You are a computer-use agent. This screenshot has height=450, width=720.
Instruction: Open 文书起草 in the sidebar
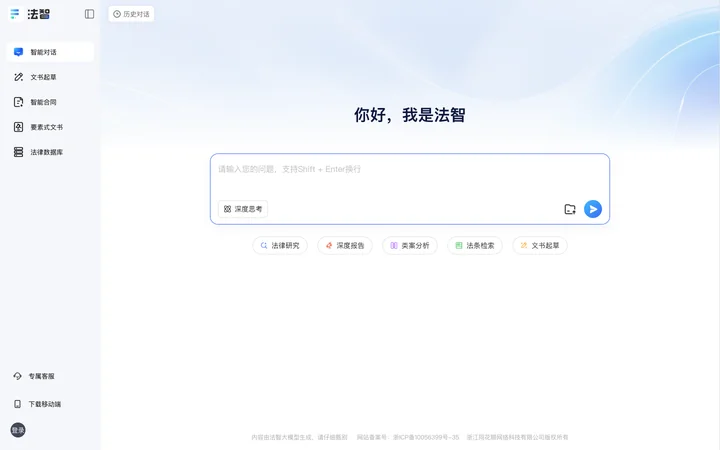(51, 77)
